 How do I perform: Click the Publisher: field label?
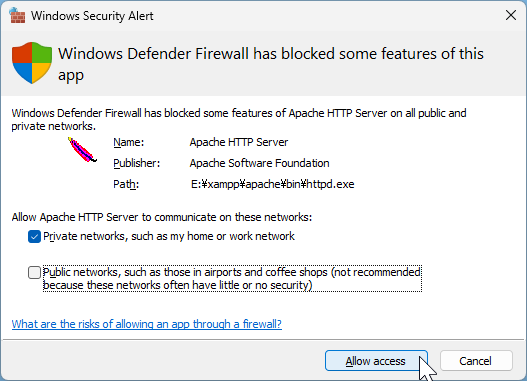pyautogui.click(x=136, y=163)
